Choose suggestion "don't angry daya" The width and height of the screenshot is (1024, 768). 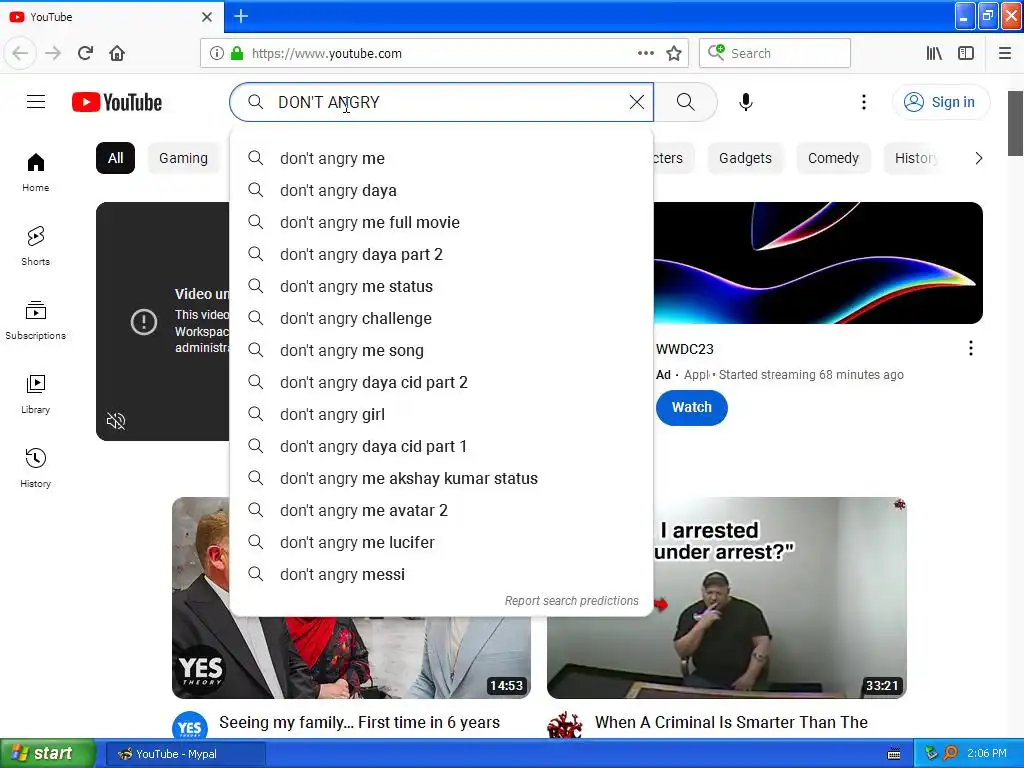click(441, 190)
